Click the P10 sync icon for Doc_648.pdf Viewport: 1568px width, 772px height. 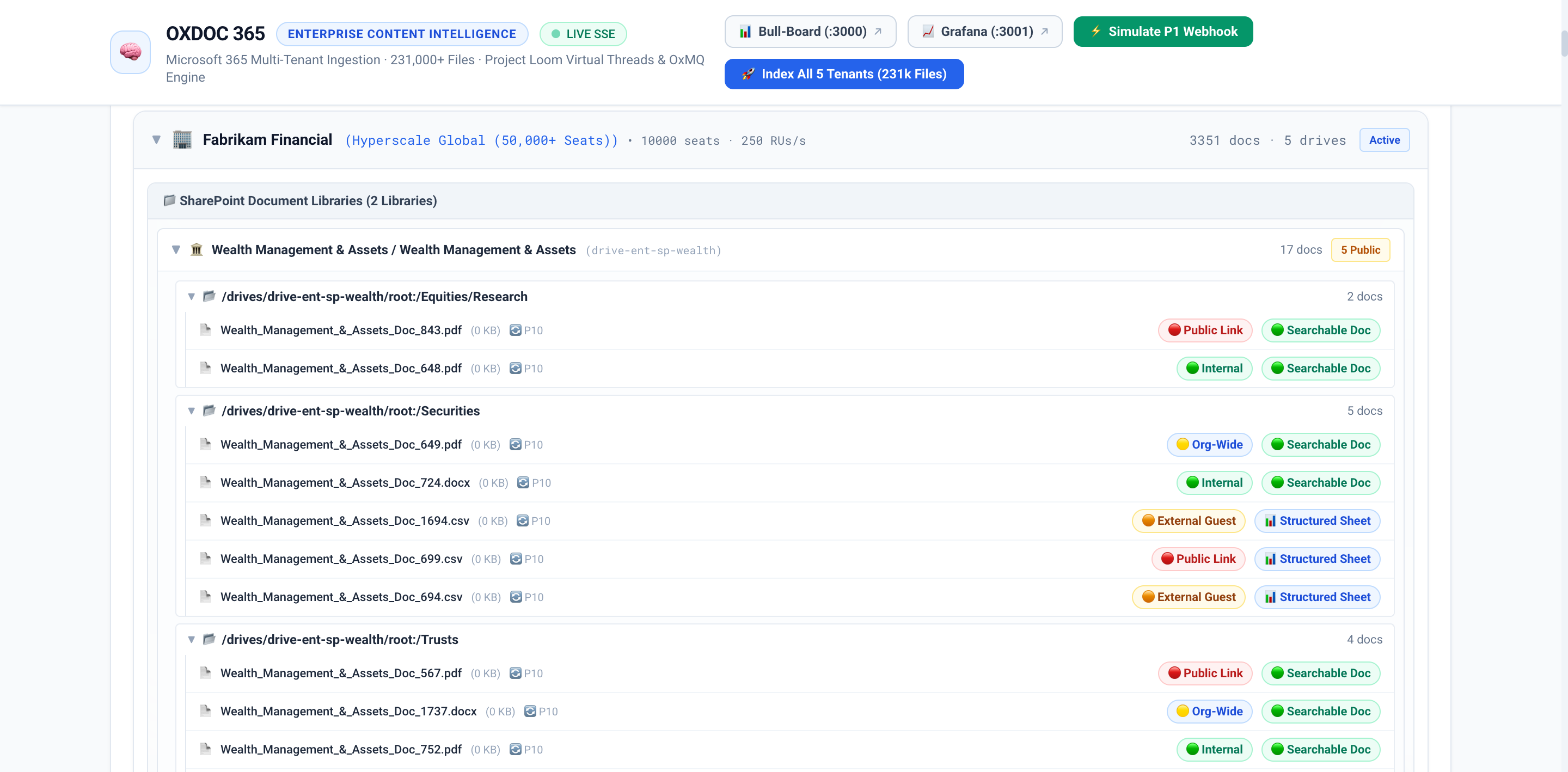(x=515, y=369)
